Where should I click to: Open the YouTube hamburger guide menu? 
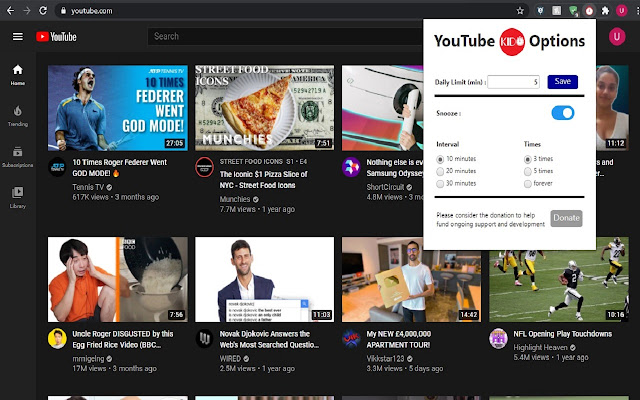pos(18,37)
